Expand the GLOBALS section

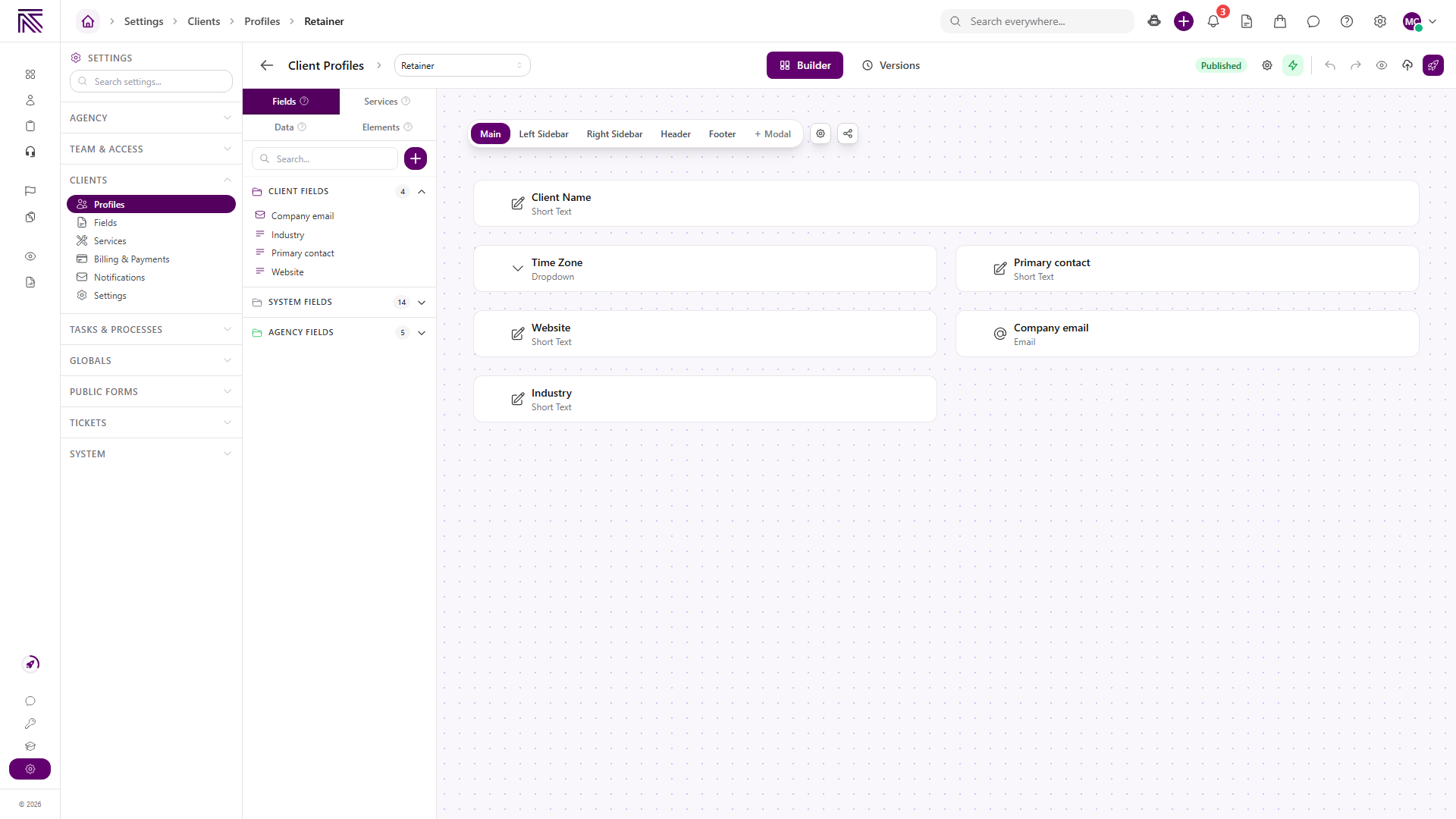point(151,360)
